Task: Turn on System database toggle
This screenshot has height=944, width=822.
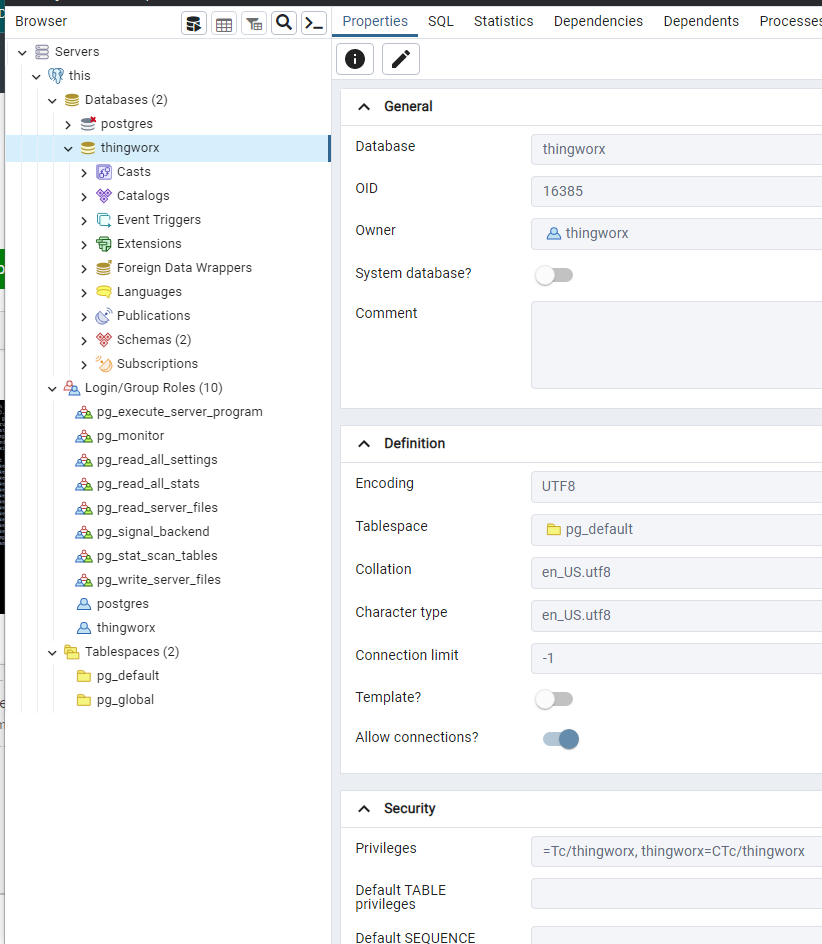Action: pos(554,273)
